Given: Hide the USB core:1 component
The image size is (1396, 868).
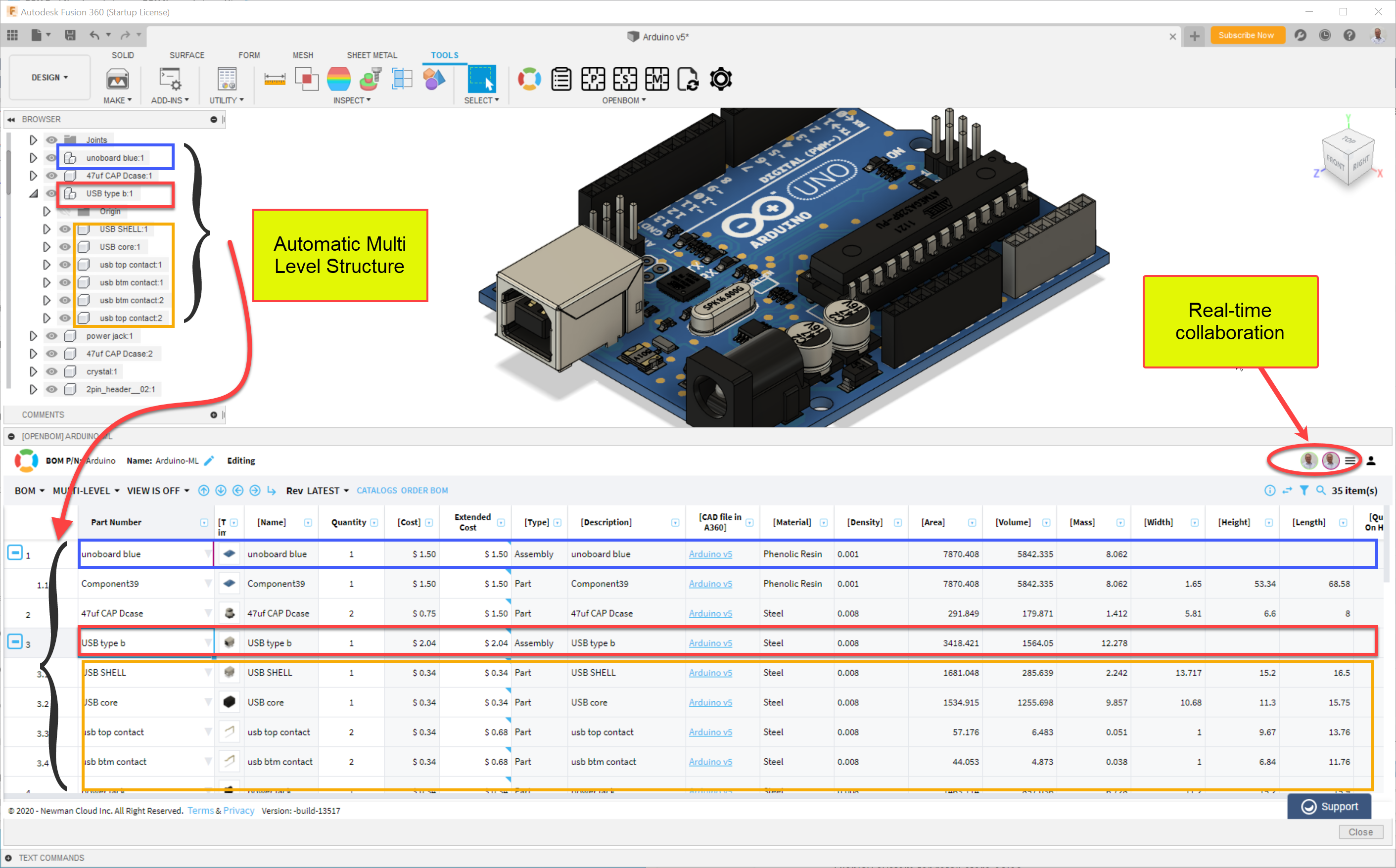Looking at the screenshot, I should 65,247.
